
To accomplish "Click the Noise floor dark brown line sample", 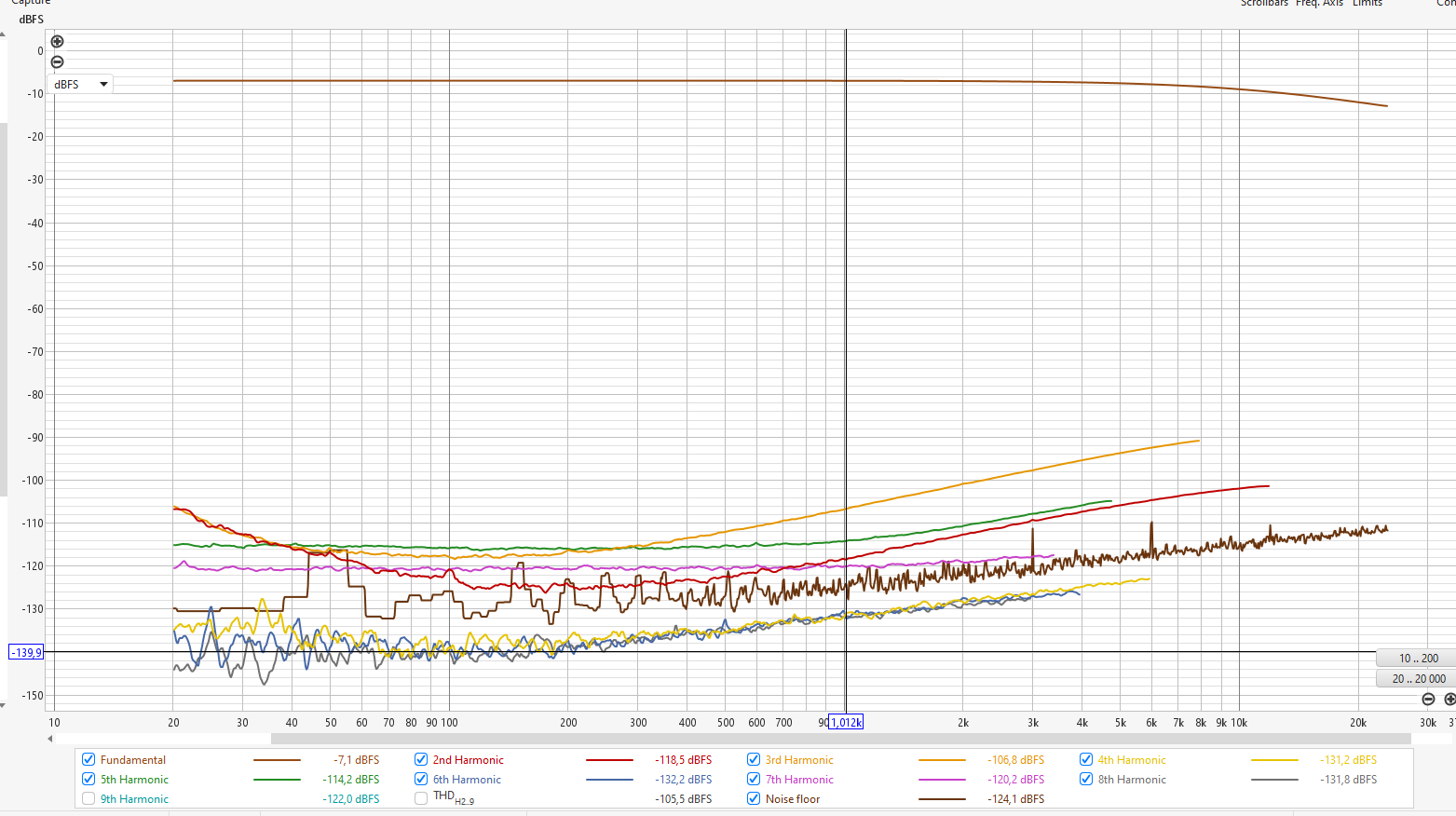I will (942, 799).
